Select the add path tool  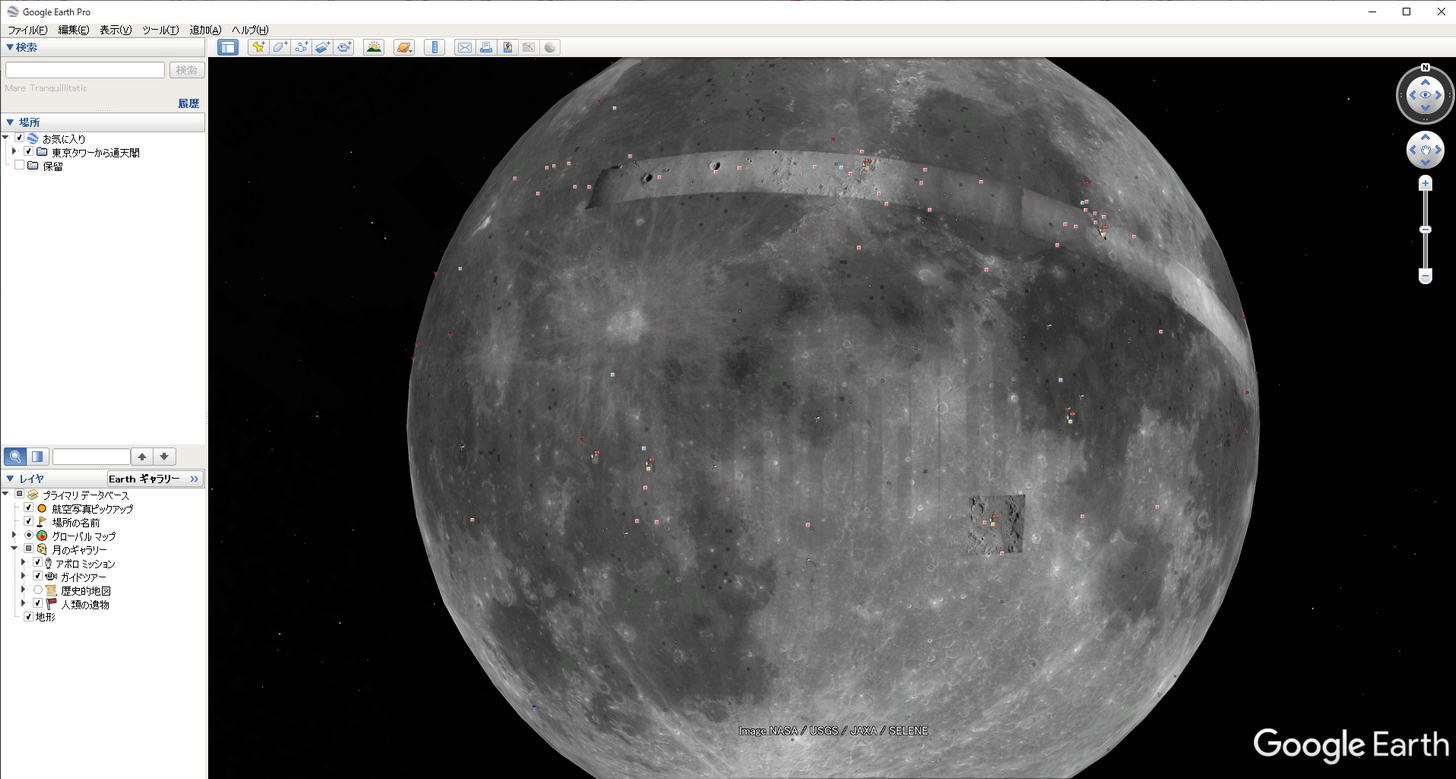(301, 47)
